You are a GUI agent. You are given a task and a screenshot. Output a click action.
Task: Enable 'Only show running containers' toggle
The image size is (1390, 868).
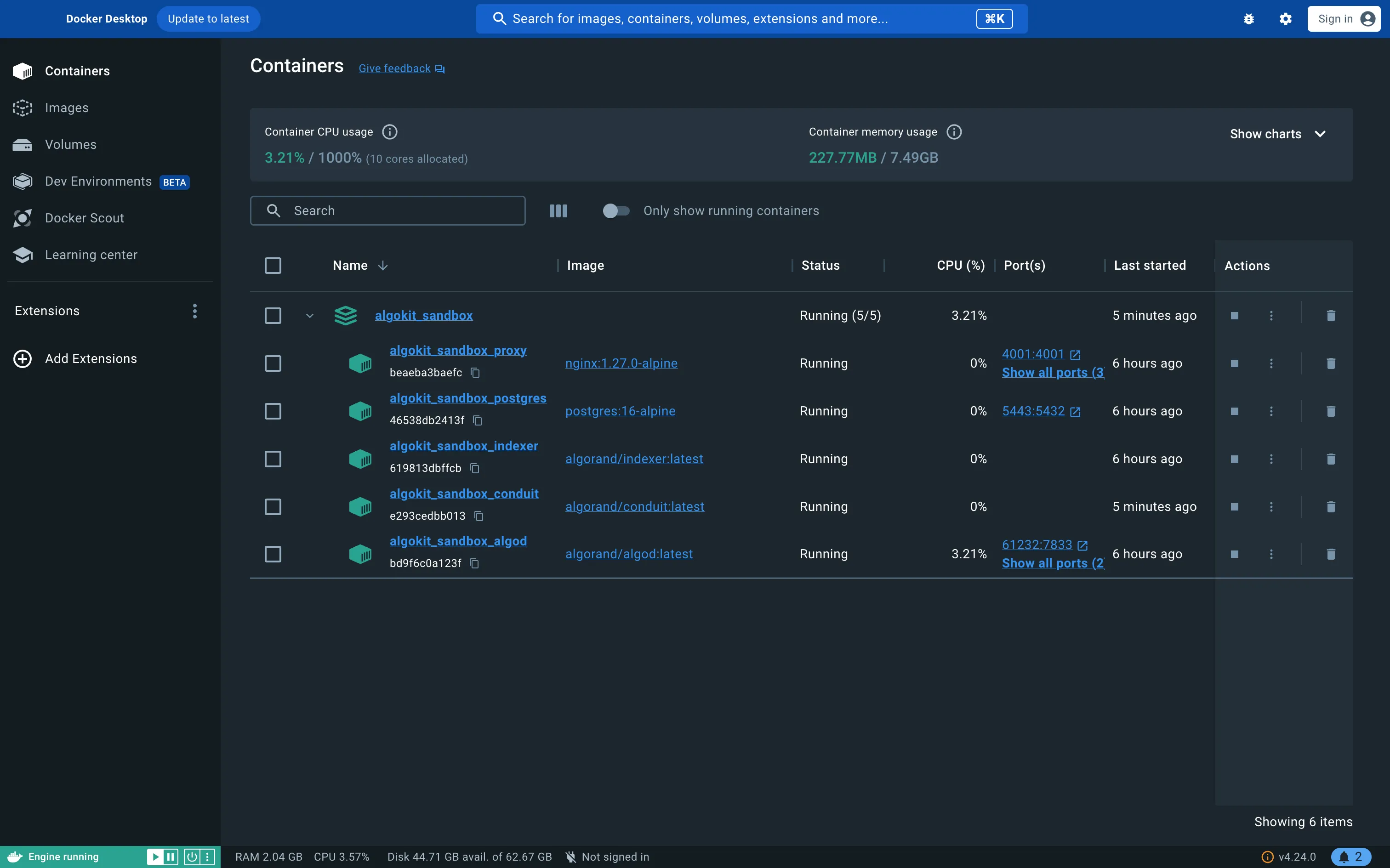(616, 211)
